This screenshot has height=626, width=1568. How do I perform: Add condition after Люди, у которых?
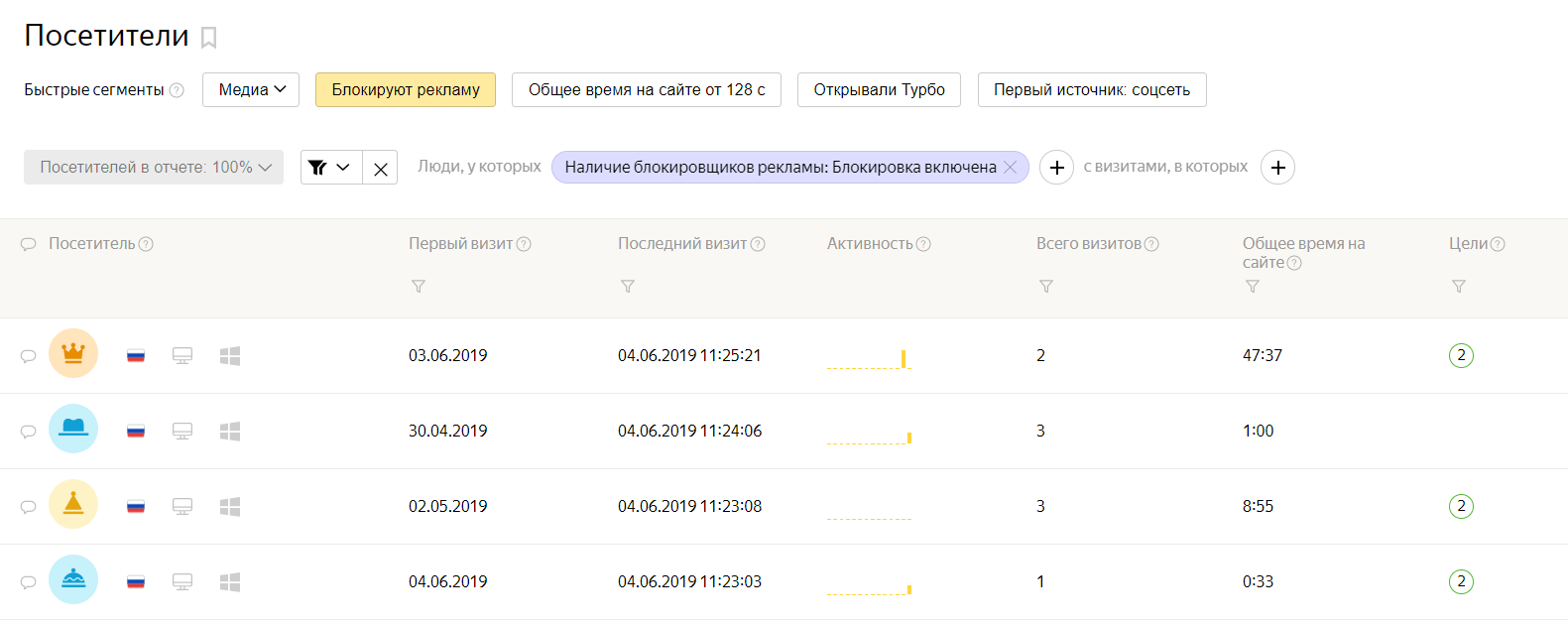coord(1057,168)
